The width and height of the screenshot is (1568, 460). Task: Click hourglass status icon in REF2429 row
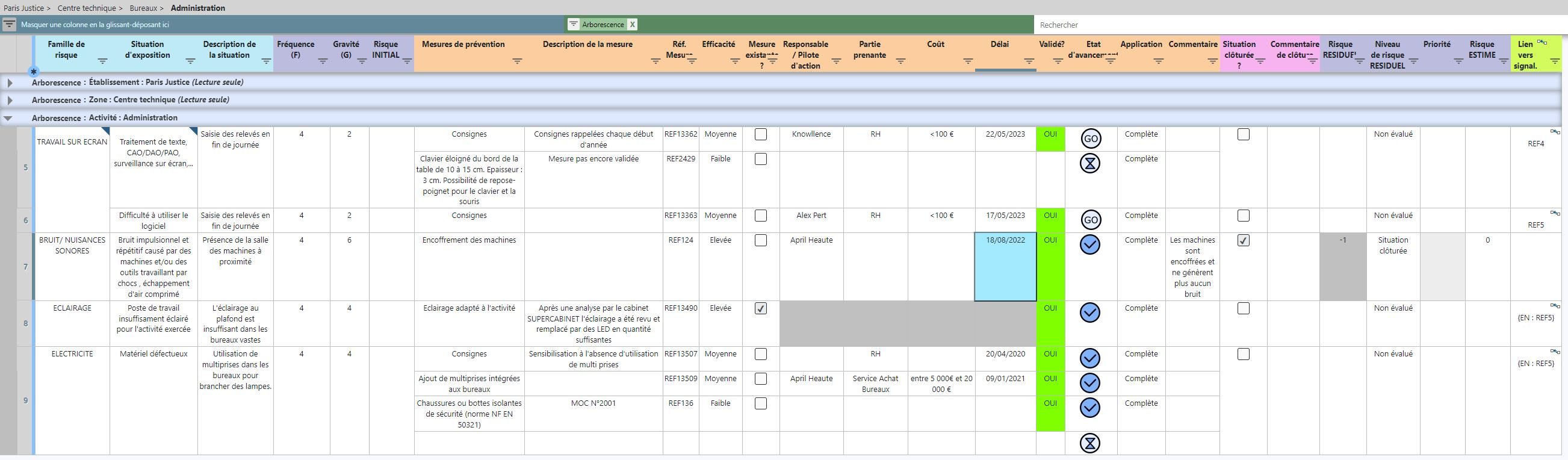pos(1090,163)
